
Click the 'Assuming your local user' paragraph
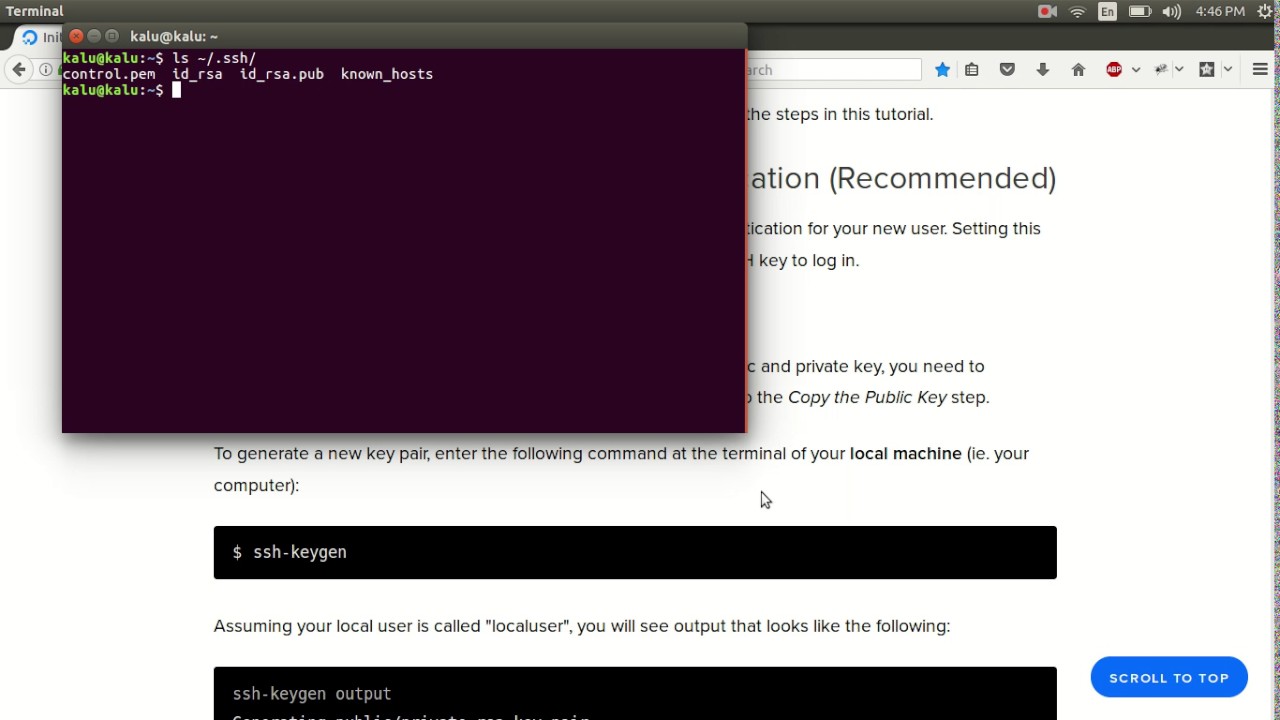[x=582, y=626]
